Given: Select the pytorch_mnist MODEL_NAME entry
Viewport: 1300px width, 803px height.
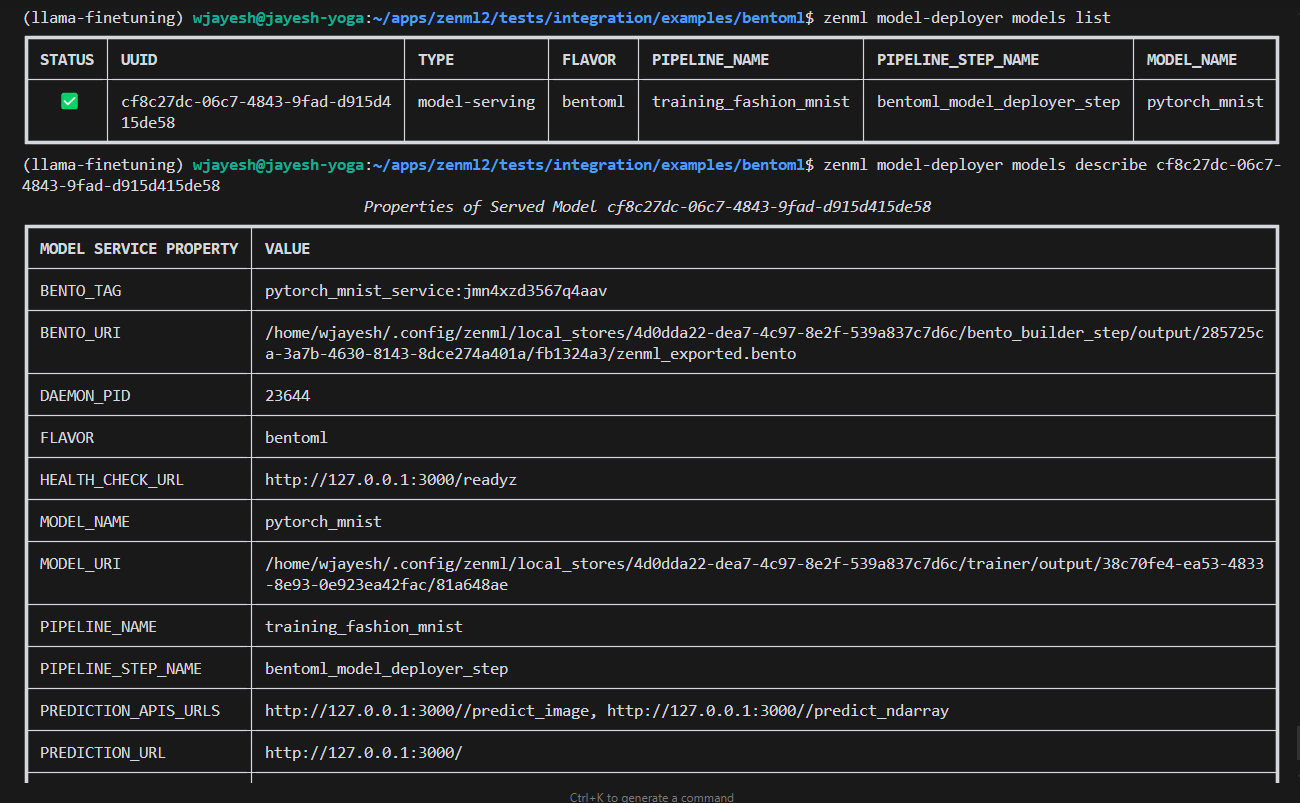Looking at the screenshot, I should click(1203, 100).
